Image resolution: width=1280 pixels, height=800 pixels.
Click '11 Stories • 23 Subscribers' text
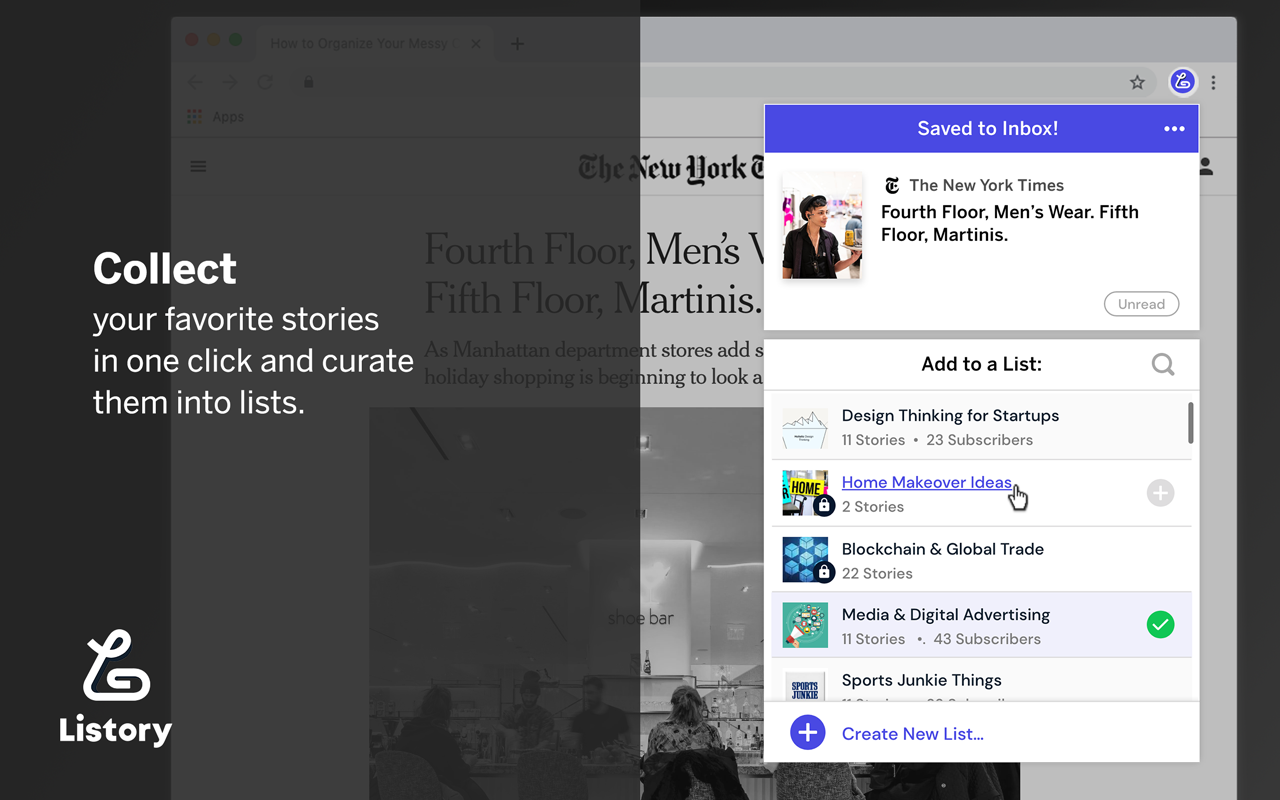pos(937,440)
